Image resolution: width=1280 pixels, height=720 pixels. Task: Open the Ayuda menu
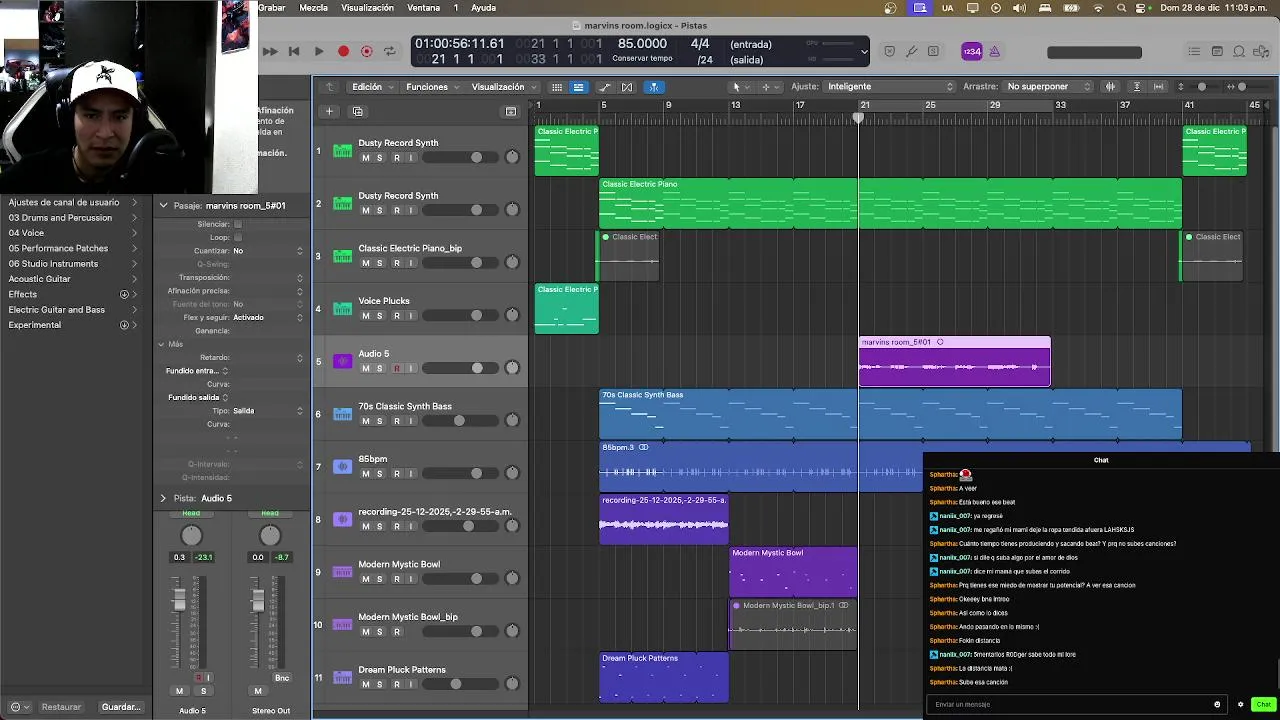click(x=483, y=8)
